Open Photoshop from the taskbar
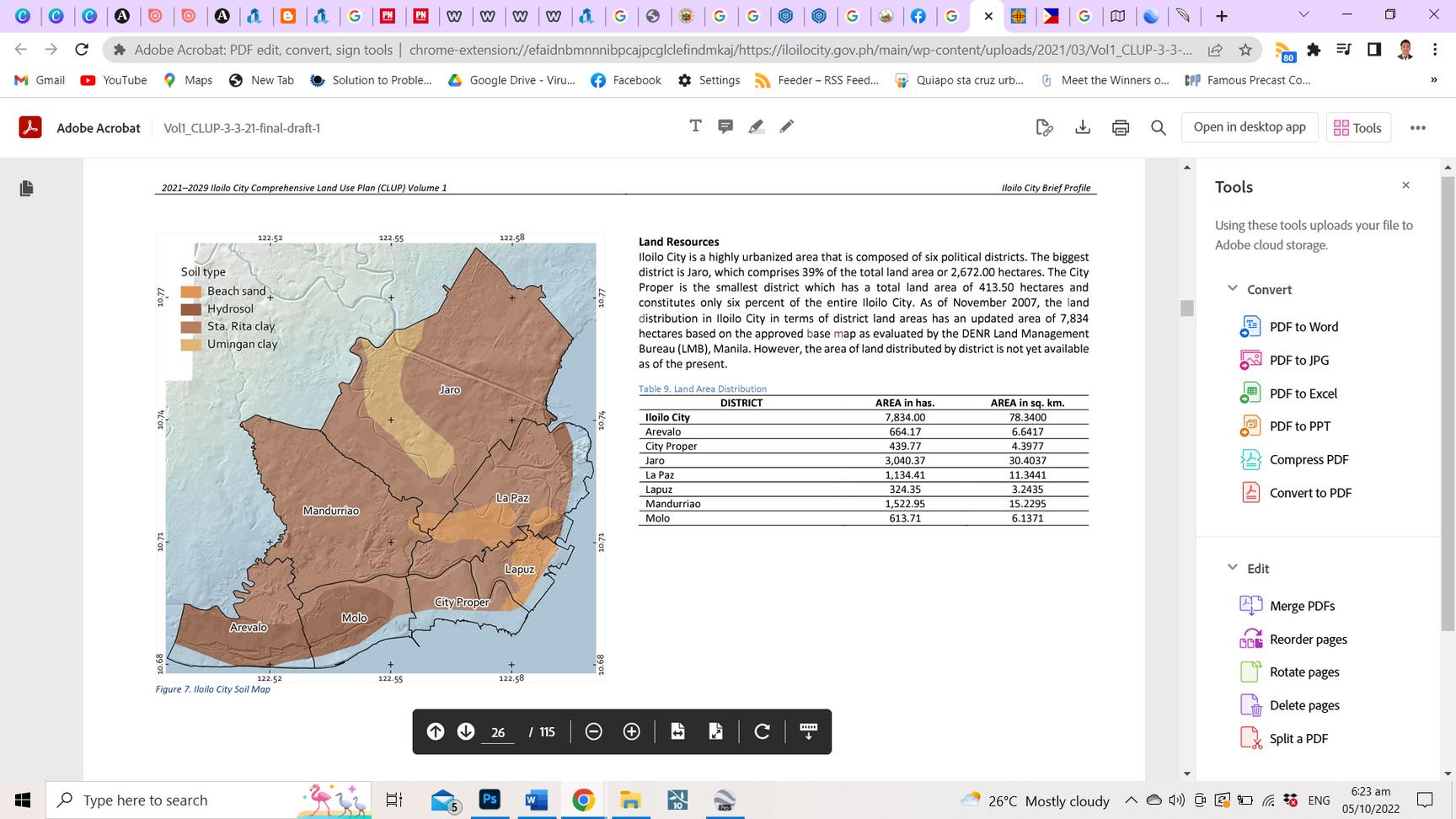Screen dimensions: 1456x819 490,800
